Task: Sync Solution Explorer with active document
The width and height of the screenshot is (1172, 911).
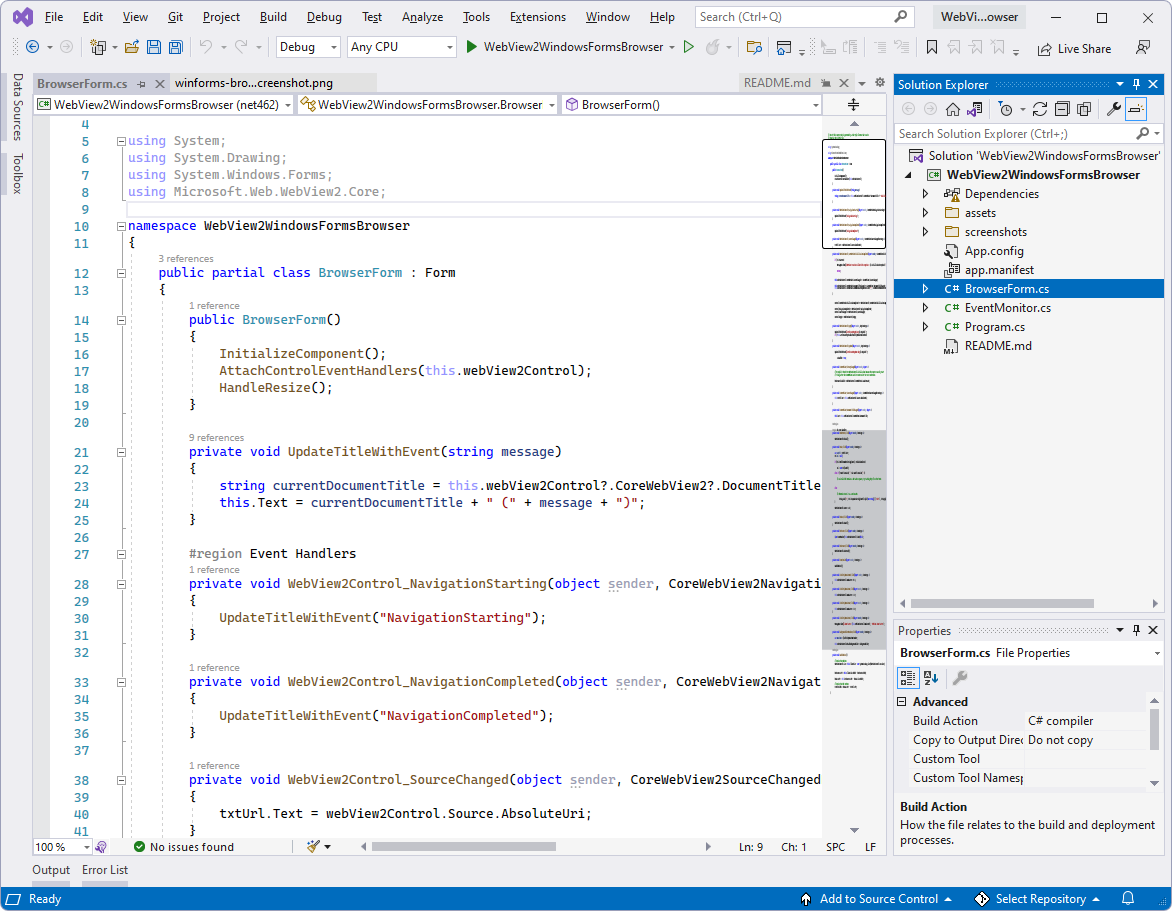Action: pos(973,108)
